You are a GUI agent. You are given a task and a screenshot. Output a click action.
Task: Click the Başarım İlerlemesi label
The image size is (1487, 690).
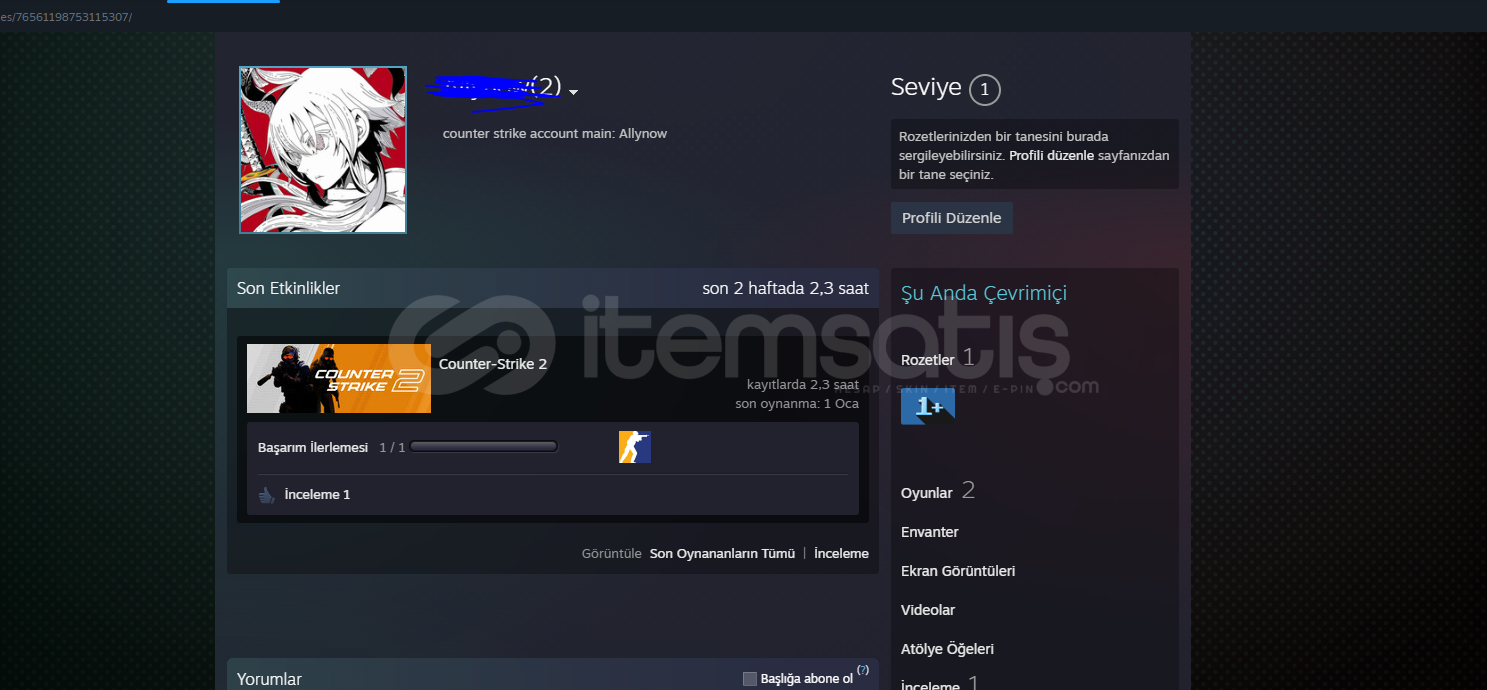(x=313, y=447)
